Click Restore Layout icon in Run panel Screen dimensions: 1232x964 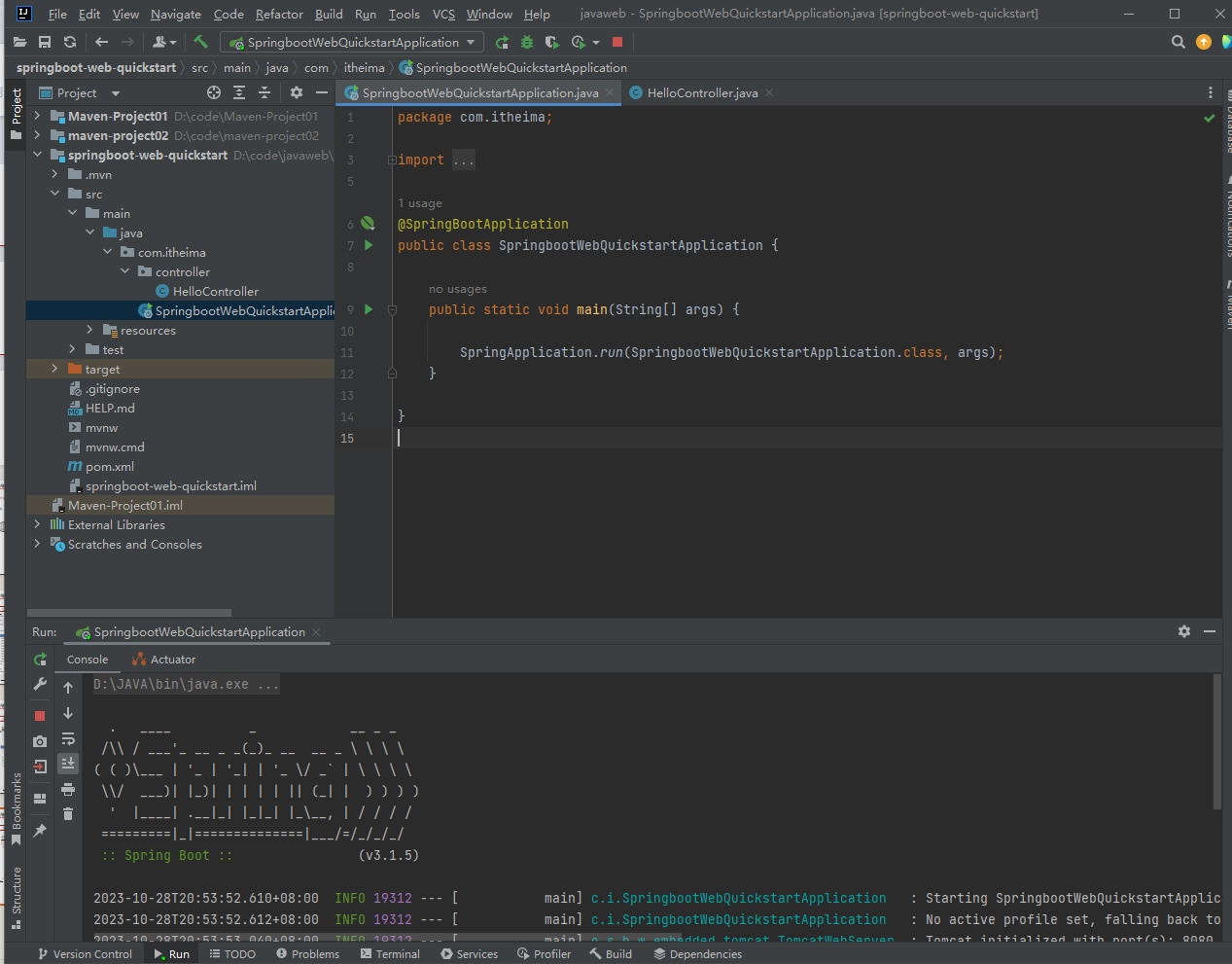pyautogui.click(x=40, y=799)
